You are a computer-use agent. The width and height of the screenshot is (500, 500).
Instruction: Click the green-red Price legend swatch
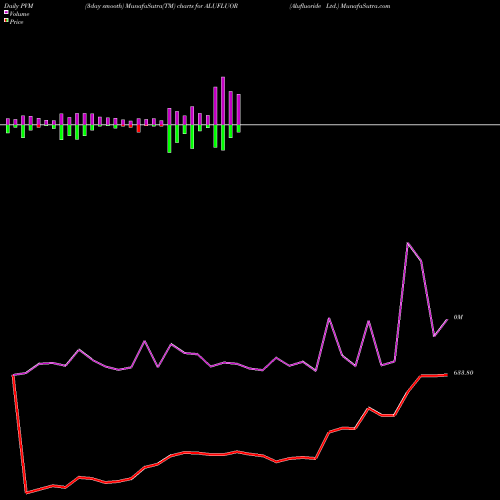pos(6,21)
